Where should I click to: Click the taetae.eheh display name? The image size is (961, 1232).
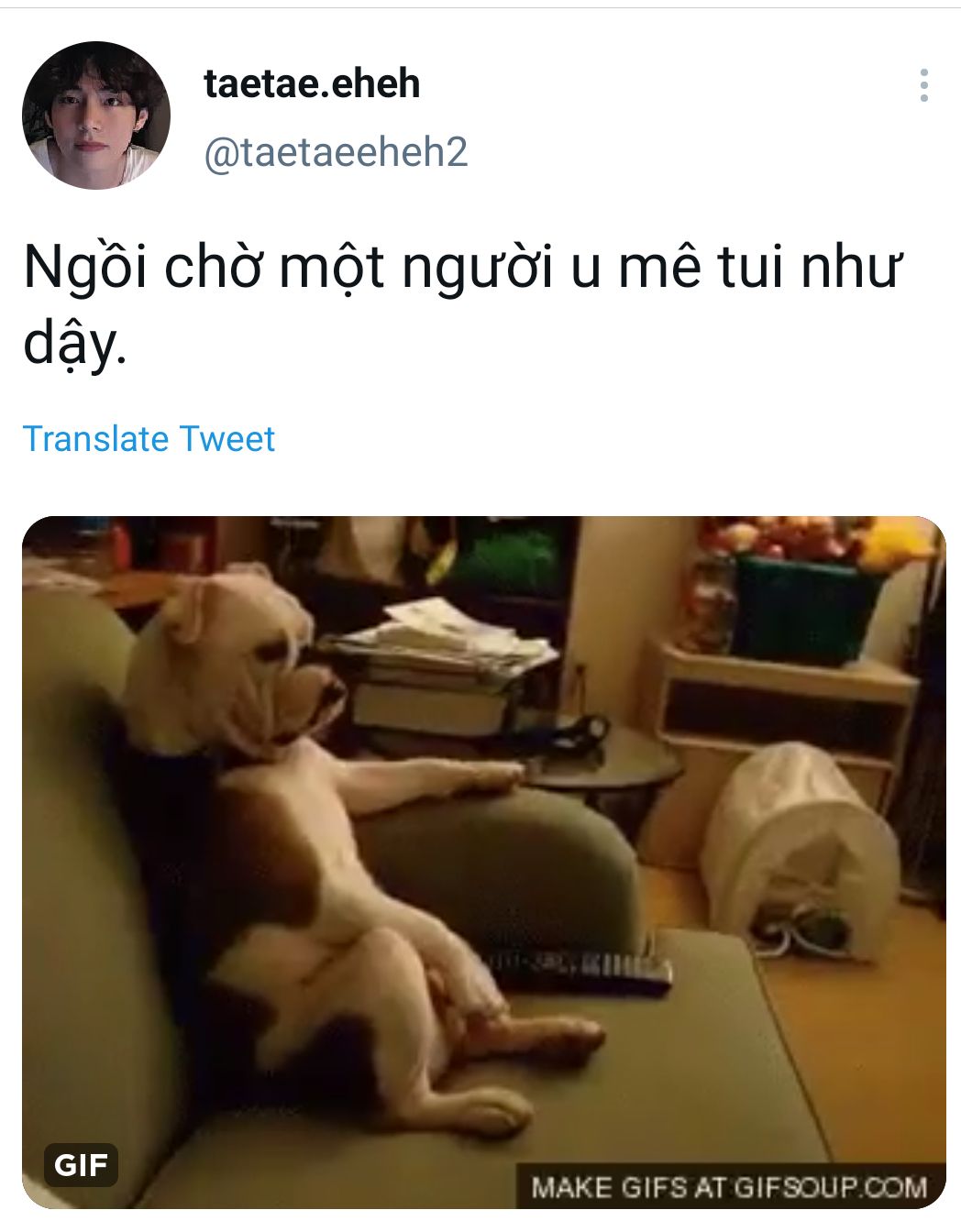(312, 84)
